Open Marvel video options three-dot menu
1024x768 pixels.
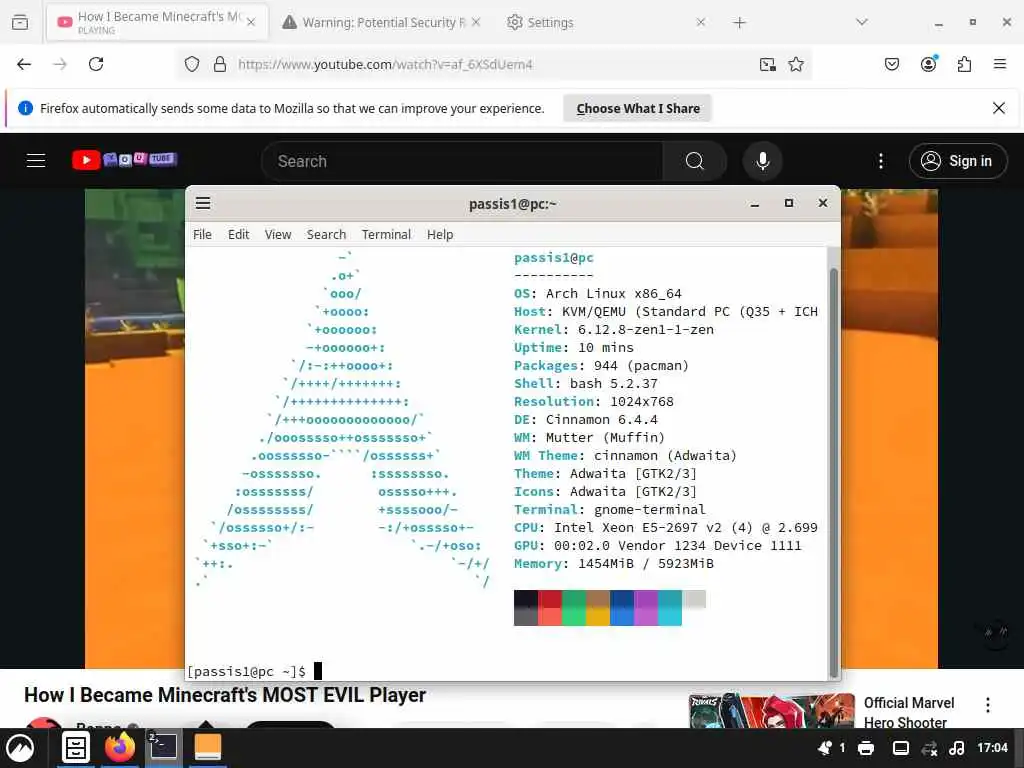click(x=987, y=705)
